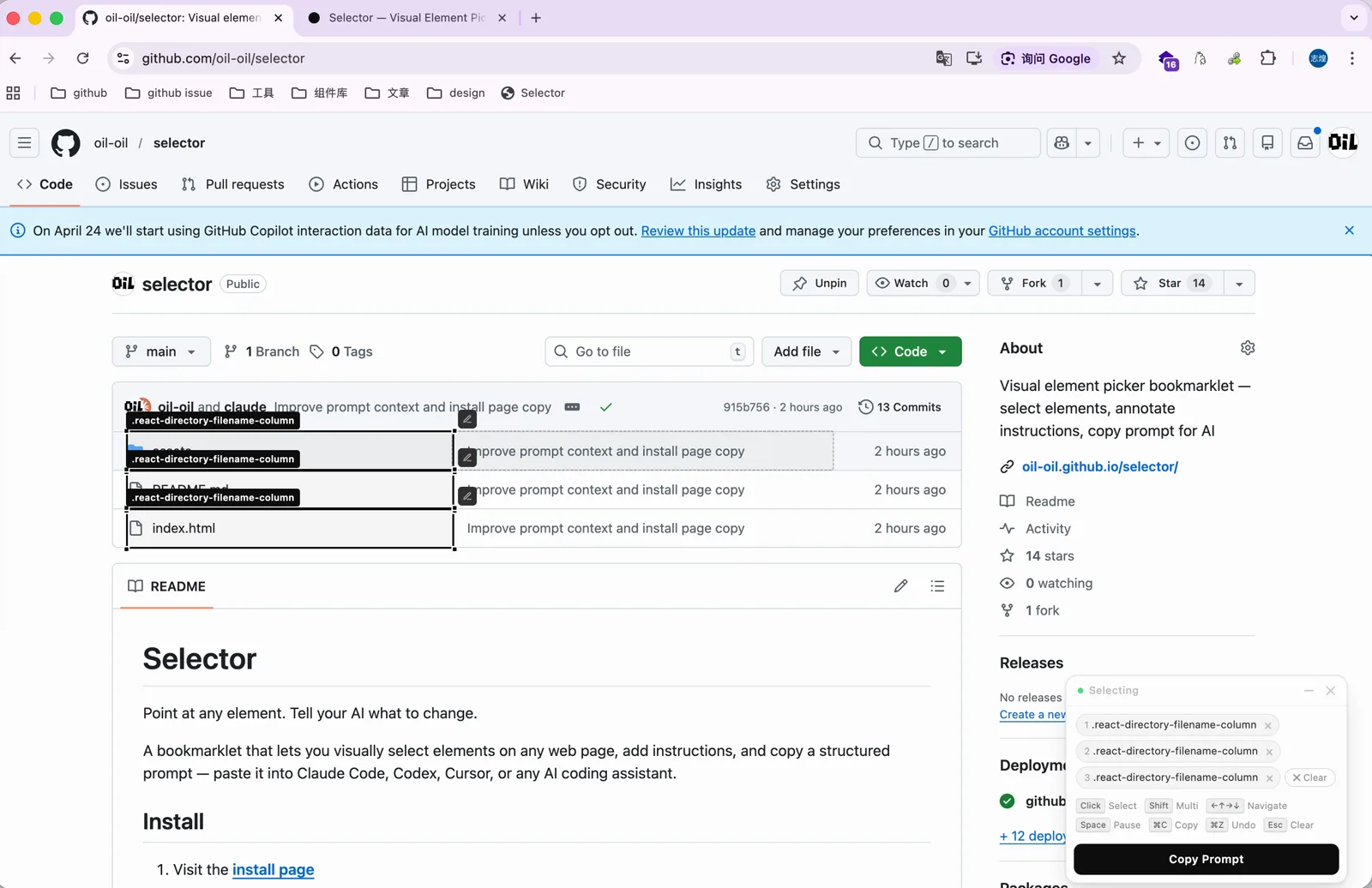Open the About section settings gear
Screen dimensions: 1372x888
(1248, 348)
